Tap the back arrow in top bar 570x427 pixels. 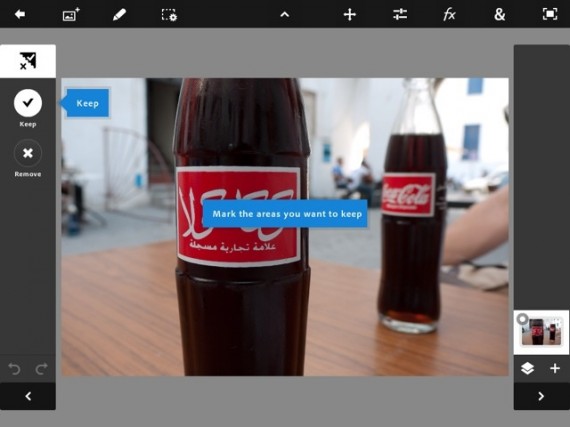(20, 14)
